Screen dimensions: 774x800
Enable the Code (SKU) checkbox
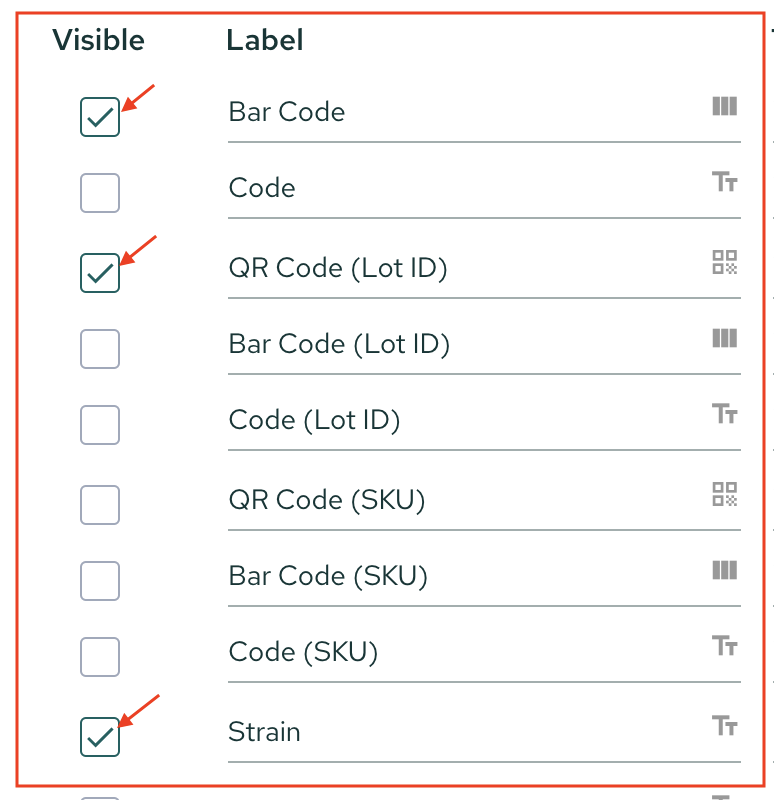pyautogui.click(x=99, y=657)
